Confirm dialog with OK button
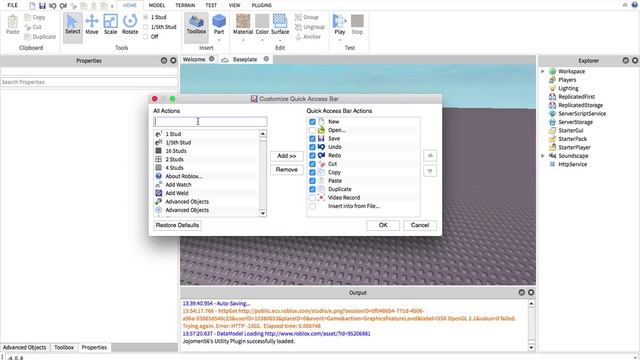Viewport: 640px width, 360px height. tap(383, 225)
